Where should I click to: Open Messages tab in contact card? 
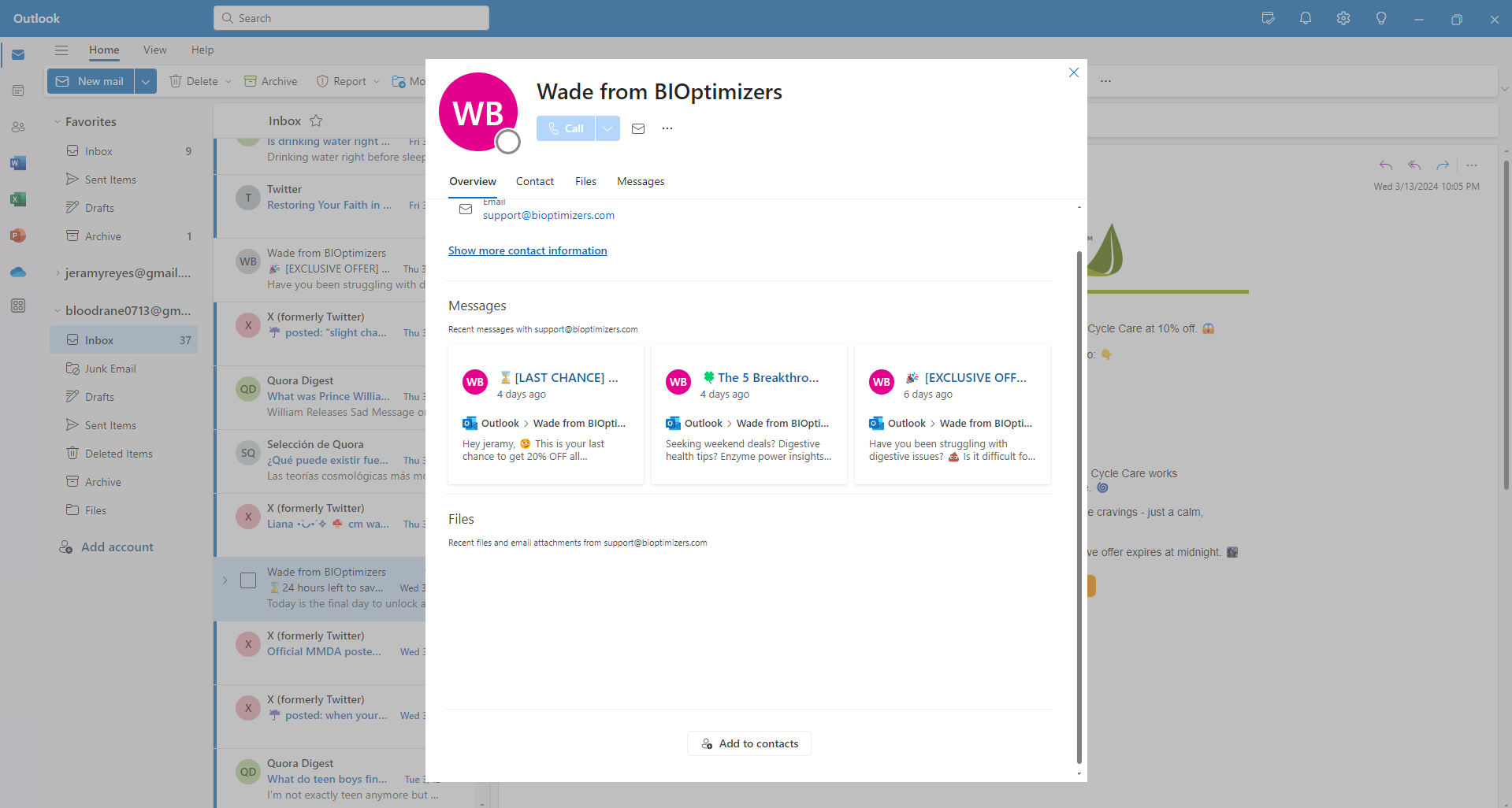click(x=641, y=181)
